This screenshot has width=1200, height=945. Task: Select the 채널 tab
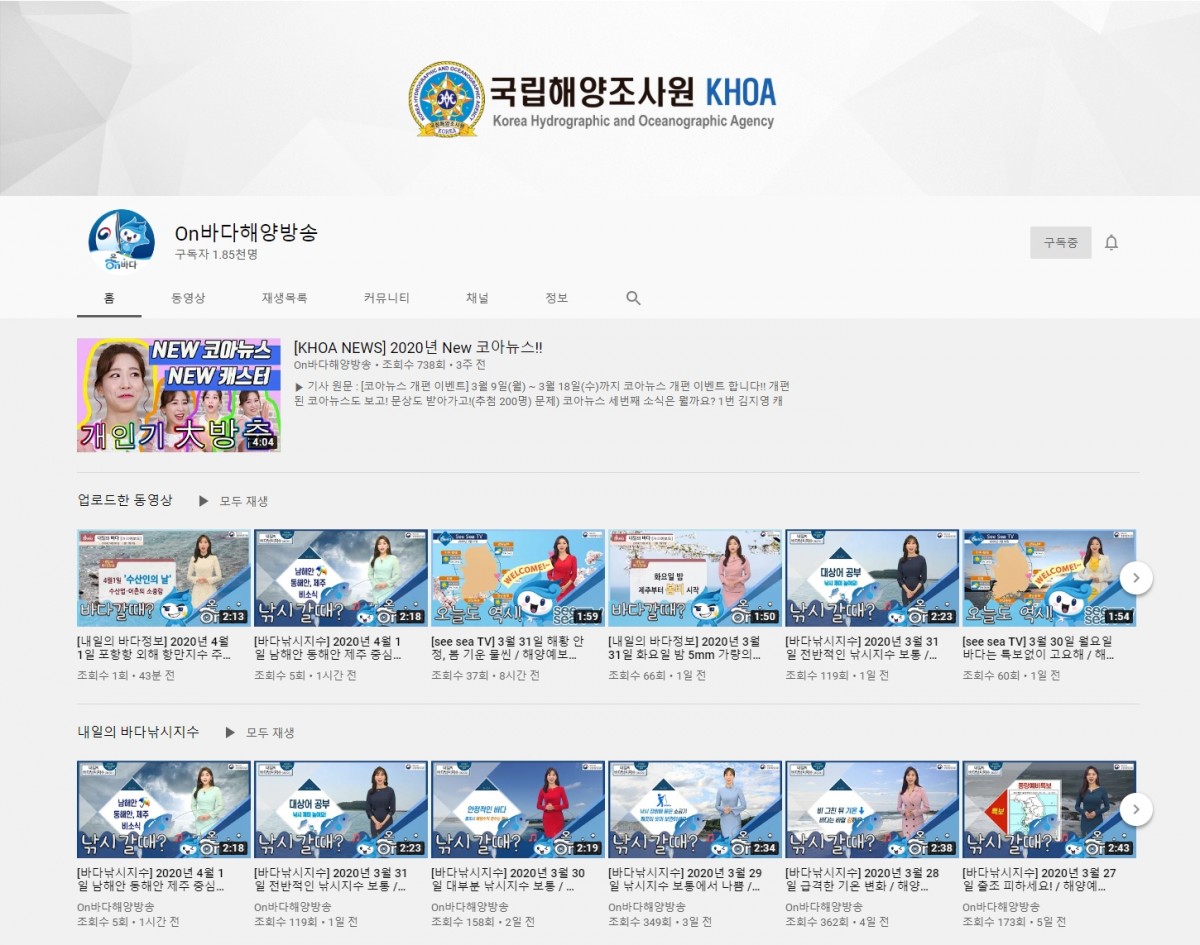click(x=477, y=298)
